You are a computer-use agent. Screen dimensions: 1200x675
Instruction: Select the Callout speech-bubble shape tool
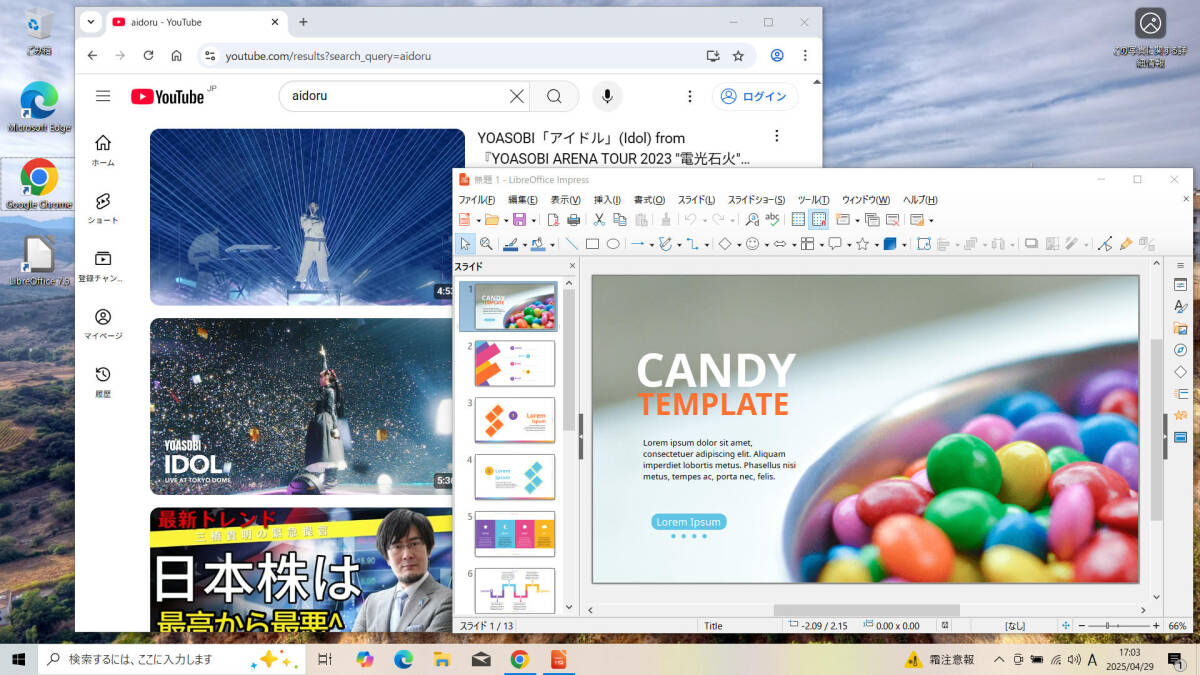[835, 243]
